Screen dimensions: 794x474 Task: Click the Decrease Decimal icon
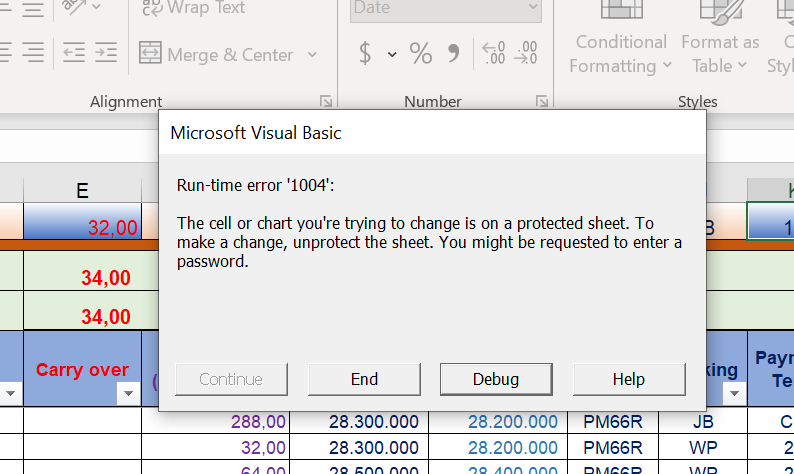pyautogui.click(x=526, y=53)
